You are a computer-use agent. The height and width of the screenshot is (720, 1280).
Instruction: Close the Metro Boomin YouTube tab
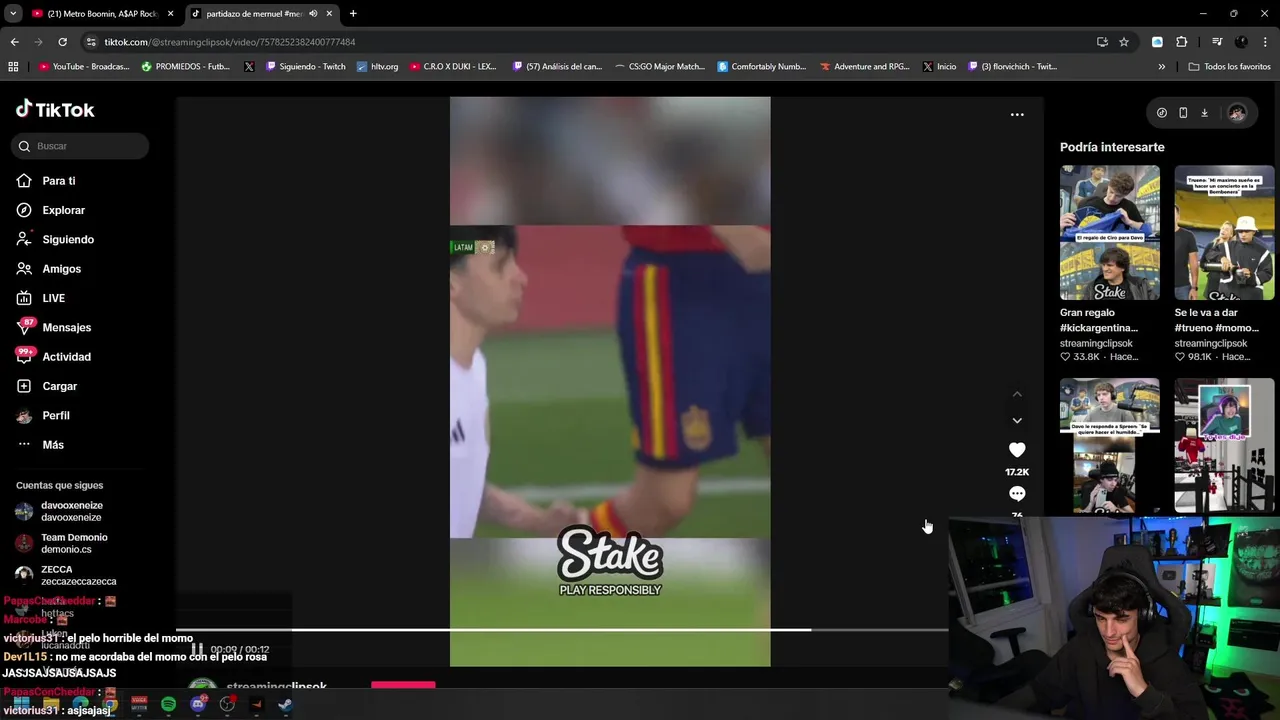[x=170, y=14]
